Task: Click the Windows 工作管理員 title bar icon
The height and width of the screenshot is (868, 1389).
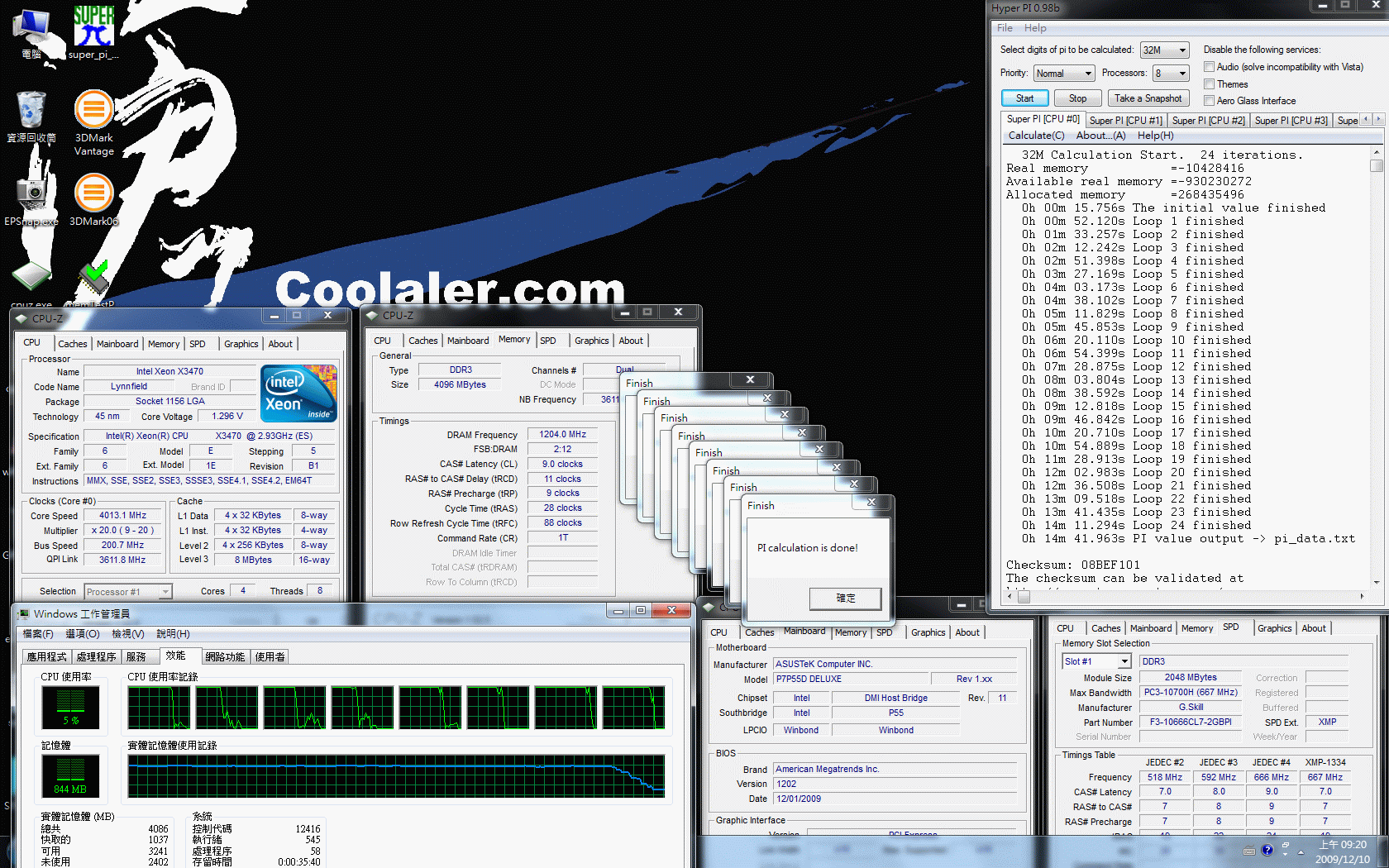Action: 22,614
